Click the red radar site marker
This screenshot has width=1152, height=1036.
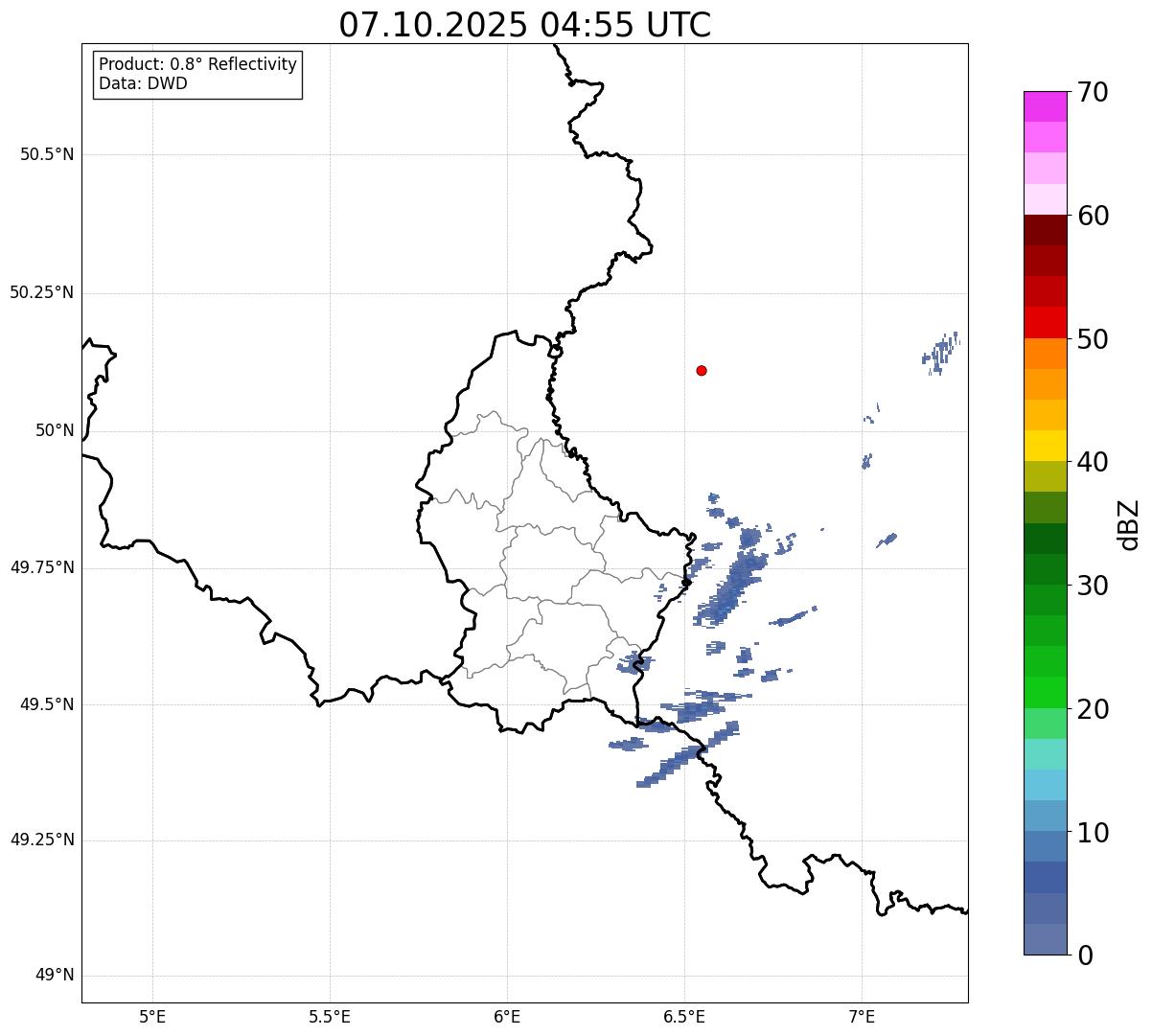(x=702, y=370)
